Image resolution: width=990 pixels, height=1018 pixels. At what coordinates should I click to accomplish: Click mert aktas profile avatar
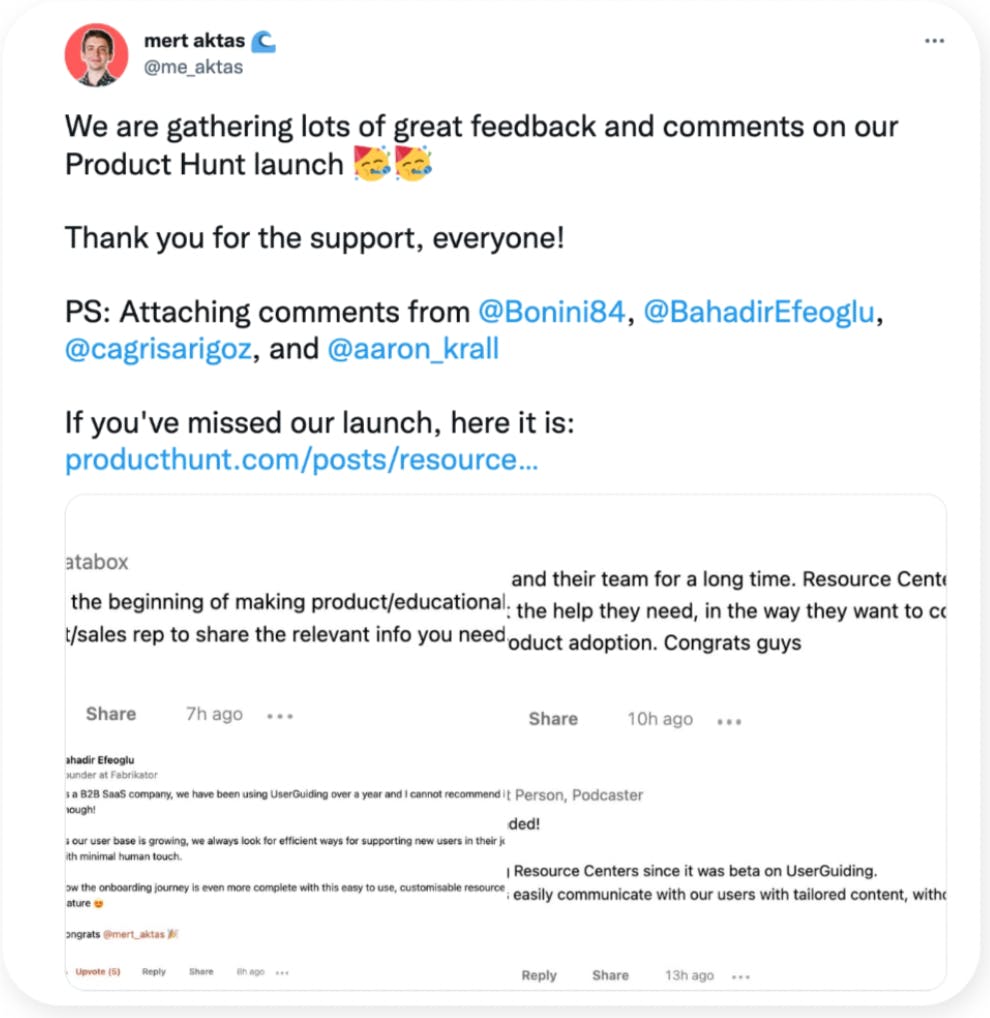coord(96,54)
